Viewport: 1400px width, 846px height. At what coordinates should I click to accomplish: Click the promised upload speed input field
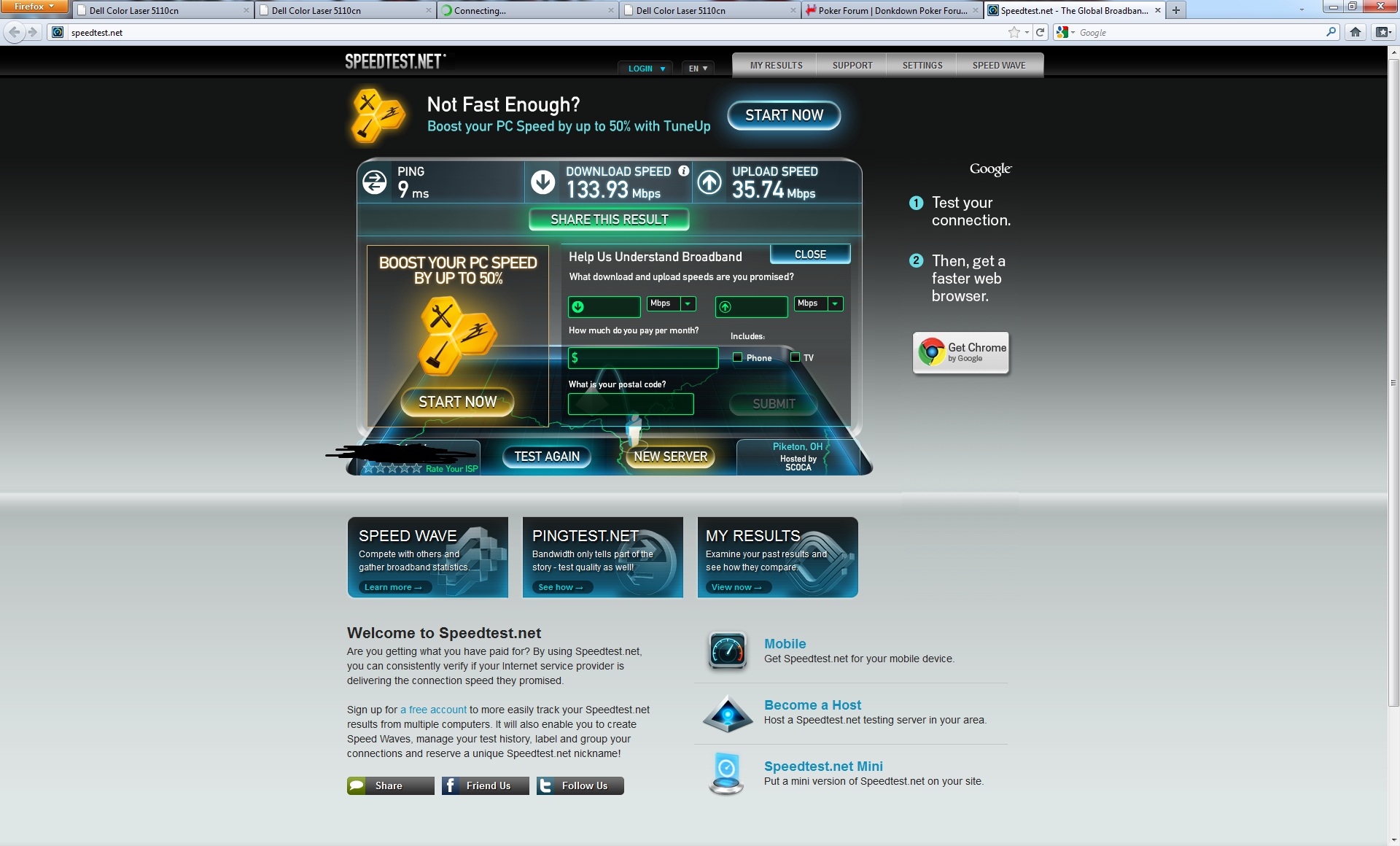[752, 306]
